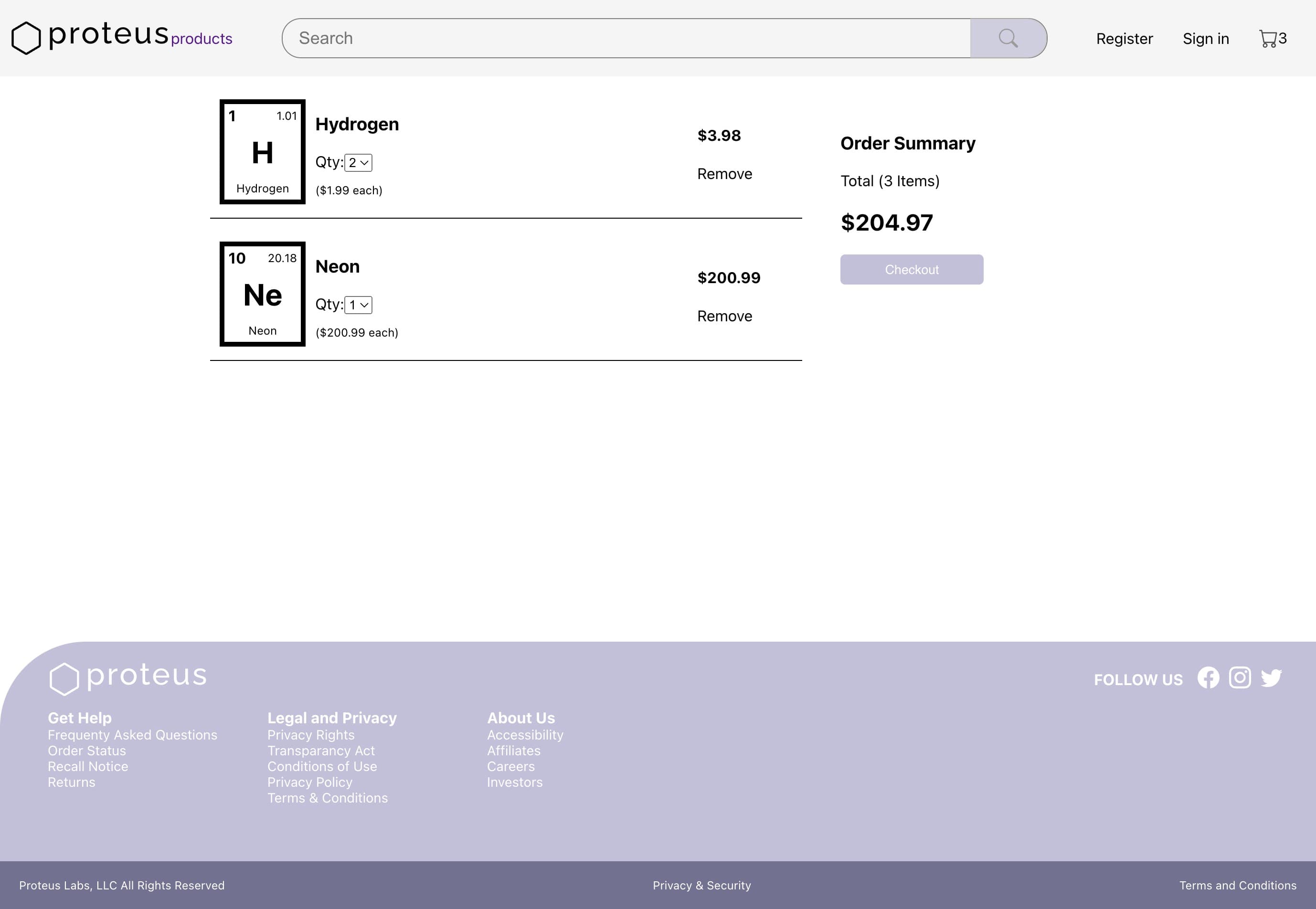Open the Twitter bird icon

click(x=1271, y=678)
